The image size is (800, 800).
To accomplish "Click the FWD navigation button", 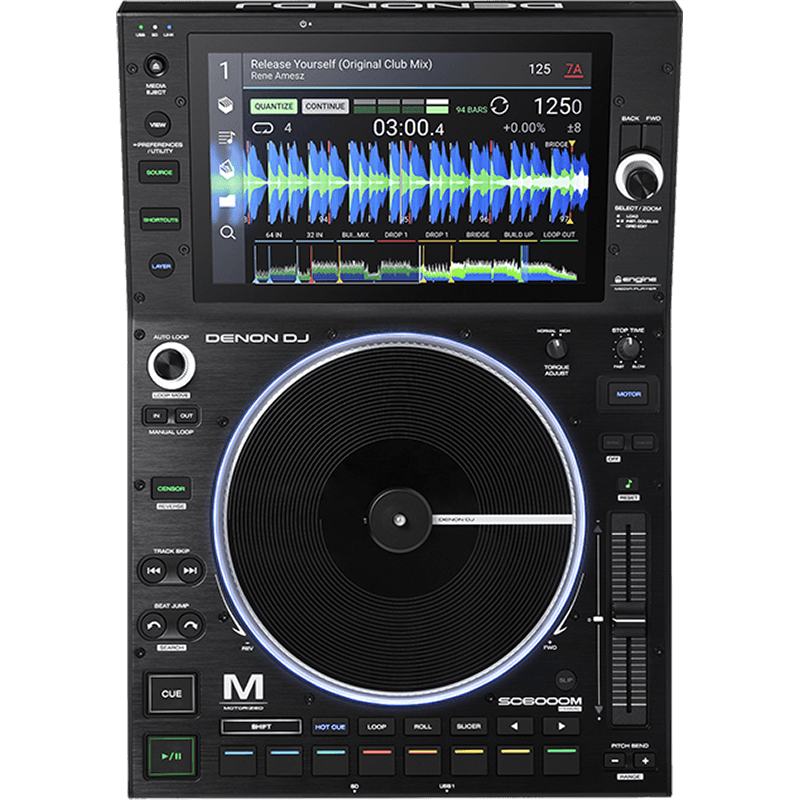I will point(653,137).
